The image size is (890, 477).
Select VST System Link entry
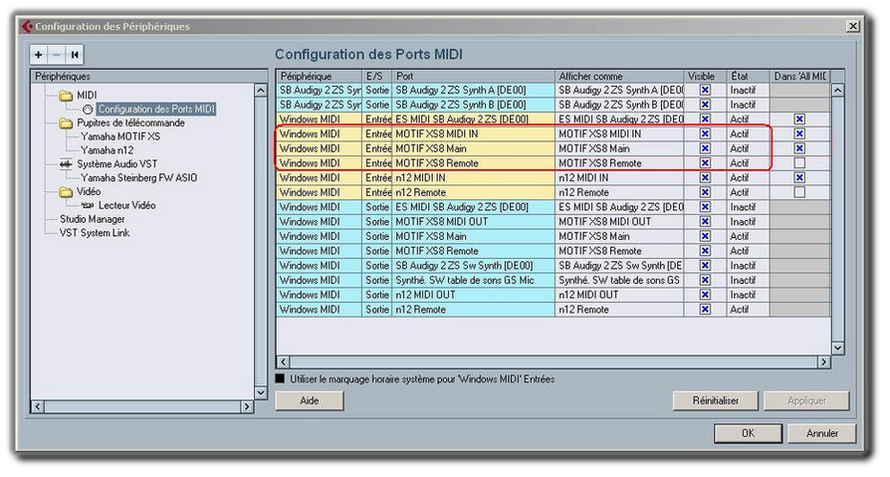click(94, 233)
